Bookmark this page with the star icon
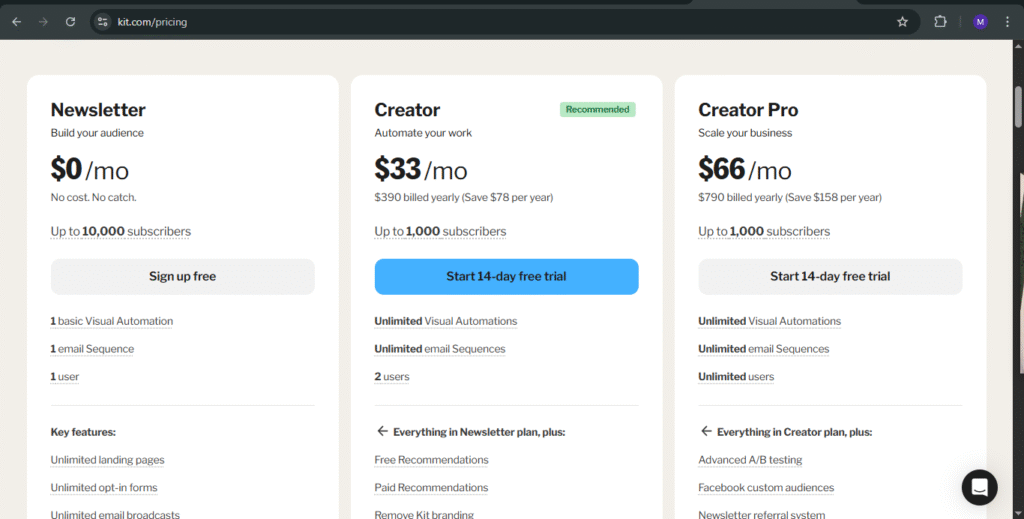 click(903, 22)
